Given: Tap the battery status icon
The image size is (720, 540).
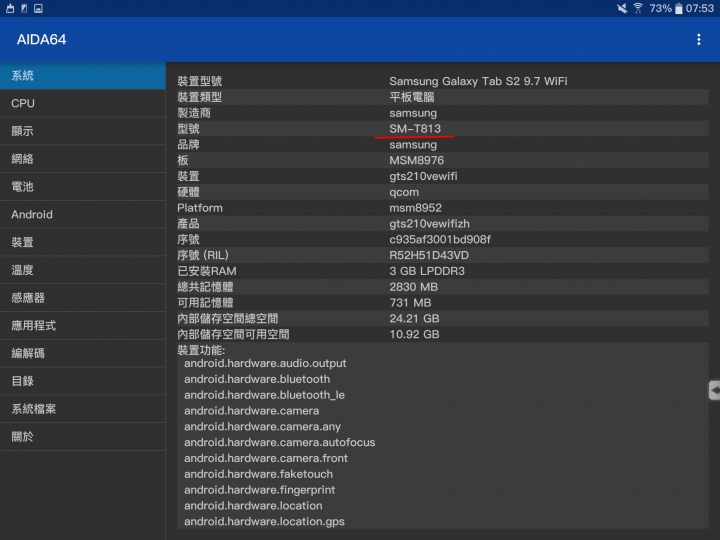Looking at the screenshot, I should click(679, 9).
